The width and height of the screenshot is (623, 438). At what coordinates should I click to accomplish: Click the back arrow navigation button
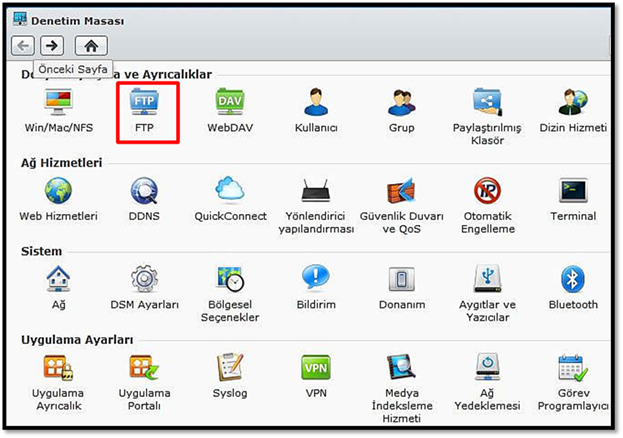[x=23, y=45]
